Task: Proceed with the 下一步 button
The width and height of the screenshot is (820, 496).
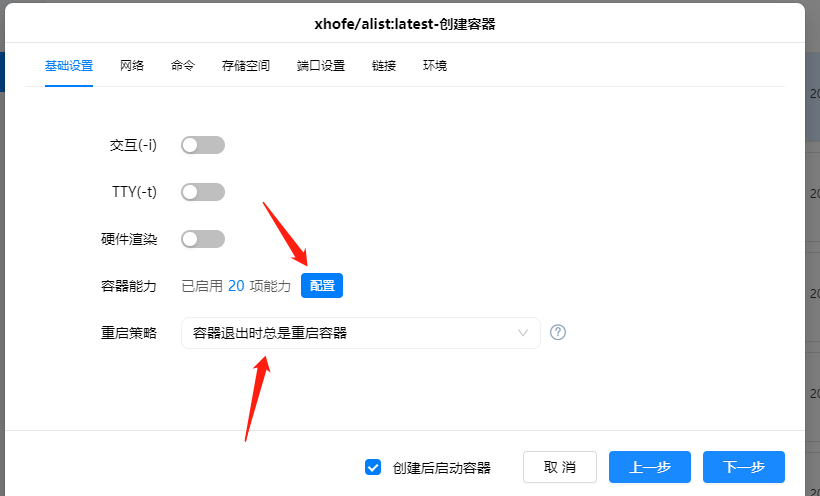Action: coord(744,467)
